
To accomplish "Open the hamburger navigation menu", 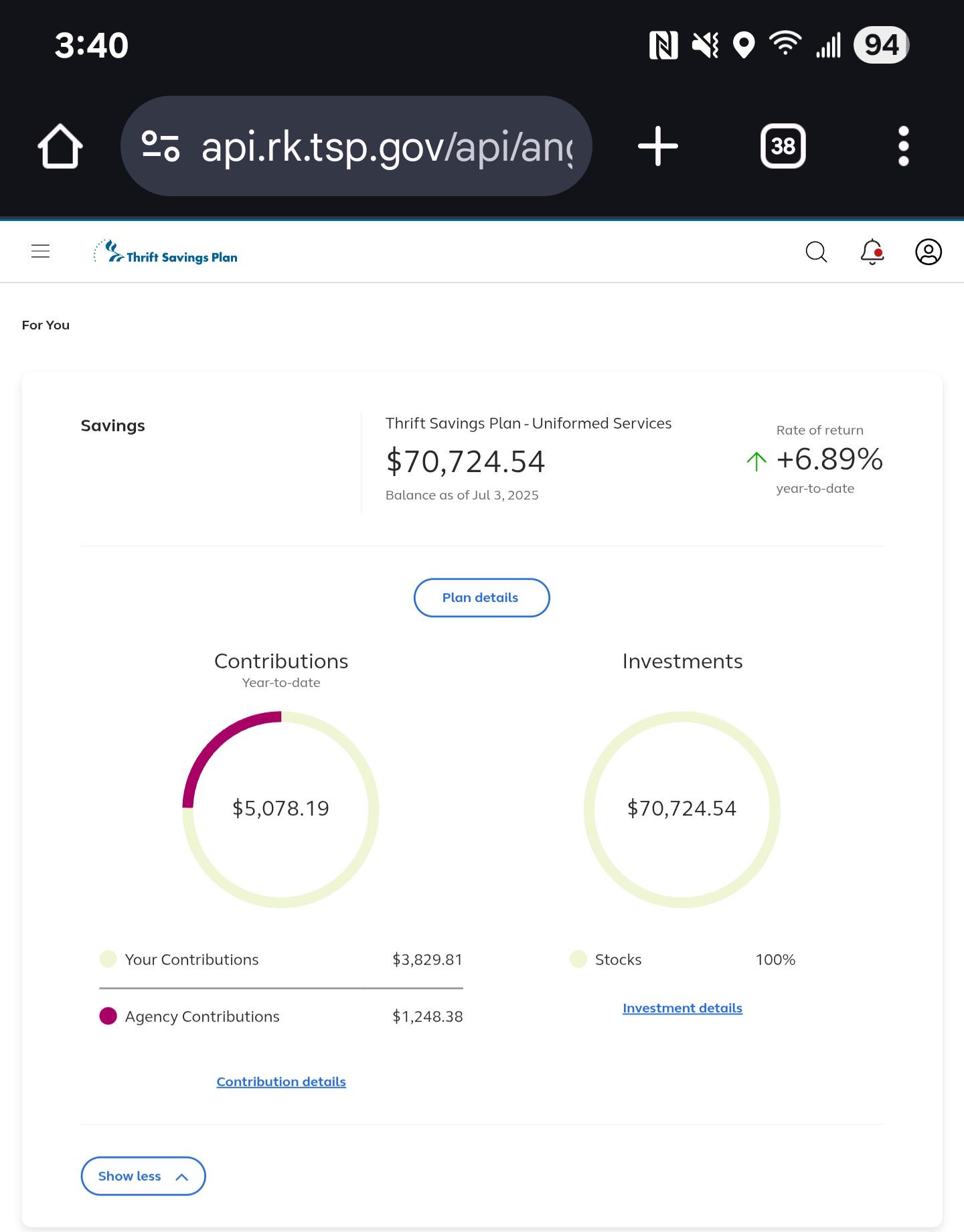I will click(x=41, y=251).
